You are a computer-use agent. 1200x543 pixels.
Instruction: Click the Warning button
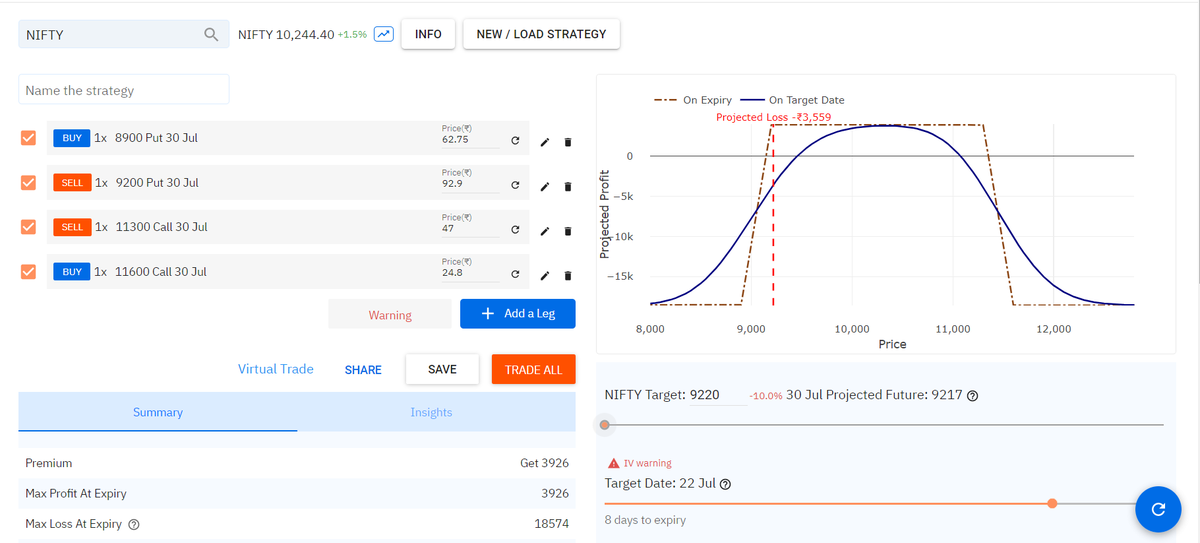point(390,315)
